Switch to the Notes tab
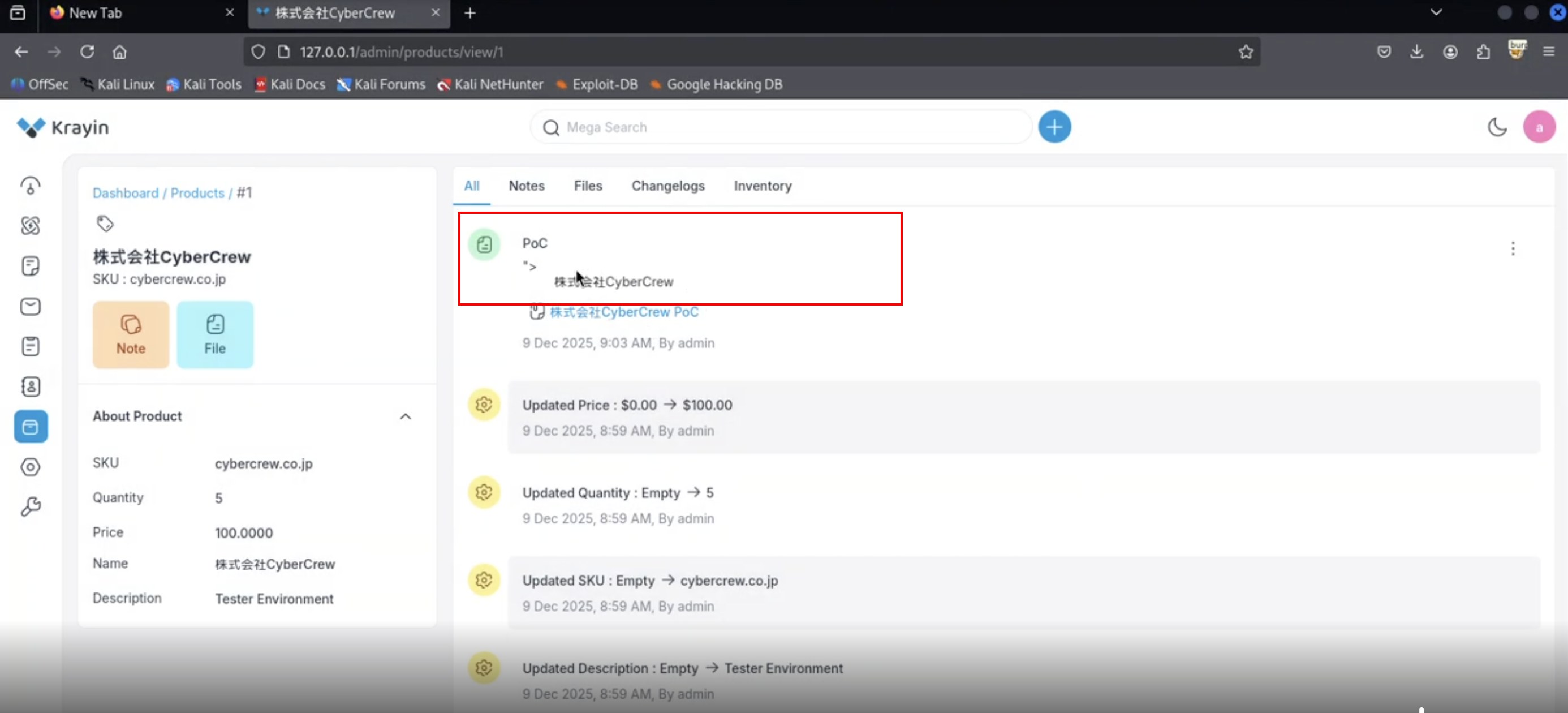The width and height of the screenshot is (1568, 713). (527, 186)
